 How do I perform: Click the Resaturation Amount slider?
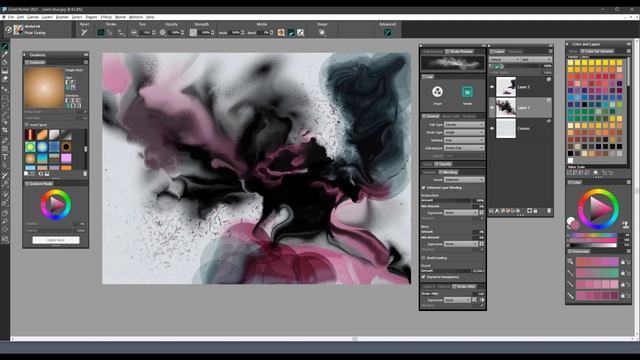tap(446, 200)
